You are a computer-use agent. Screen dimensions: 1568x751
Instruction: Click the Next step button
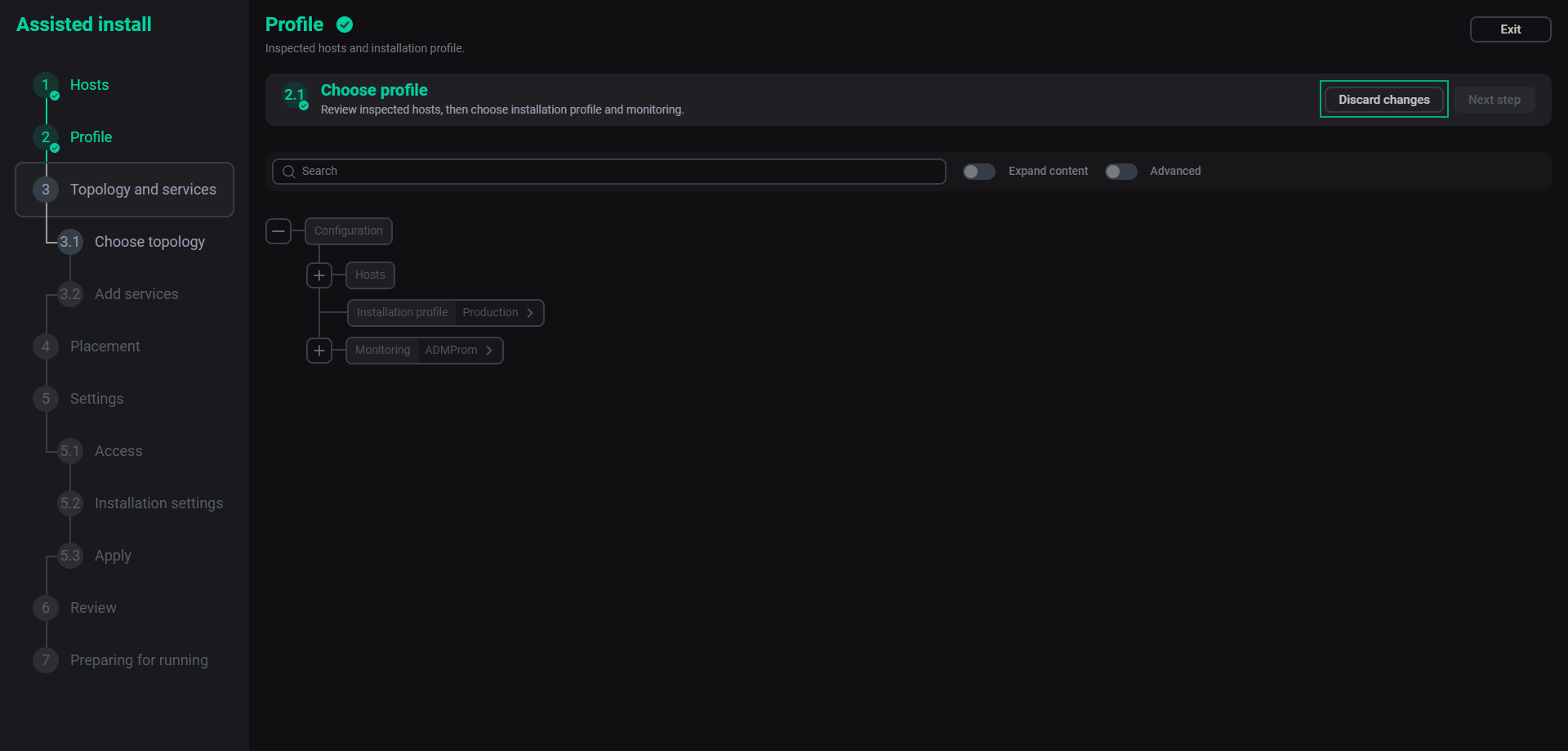click(1494, 100)
